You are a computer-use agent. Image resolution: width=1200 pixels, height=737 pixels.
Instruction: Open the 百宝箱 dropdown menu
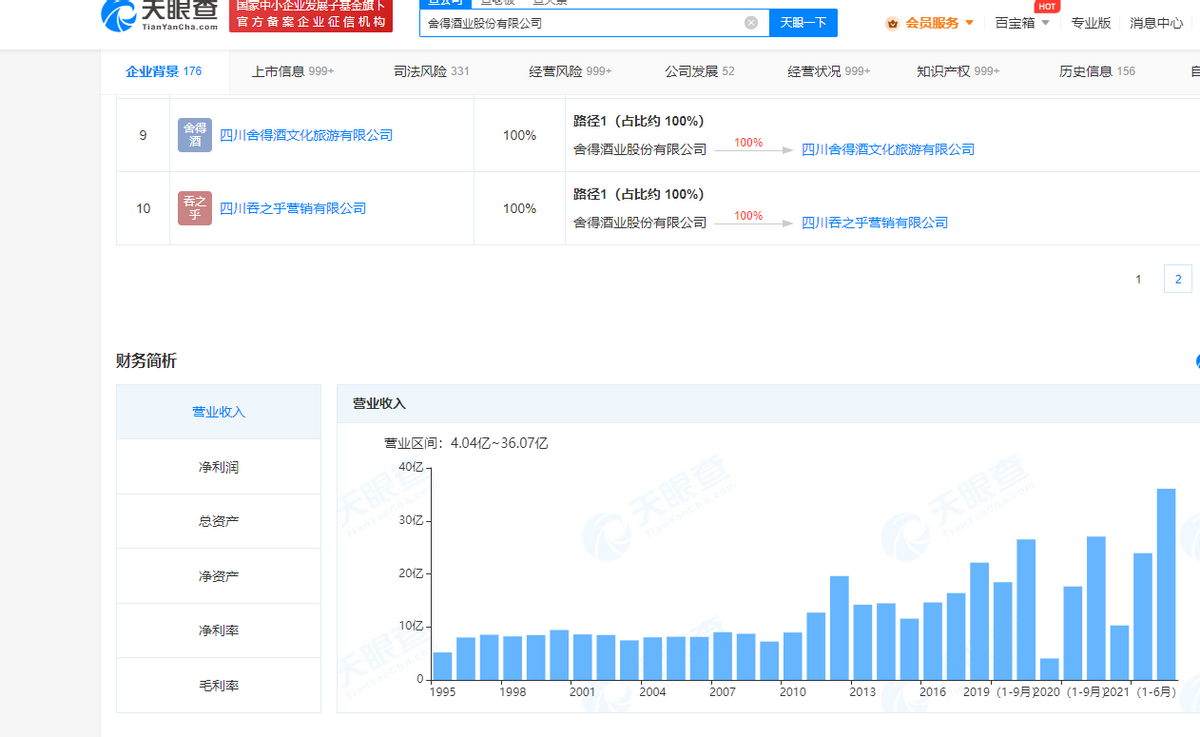[1022, 23]
